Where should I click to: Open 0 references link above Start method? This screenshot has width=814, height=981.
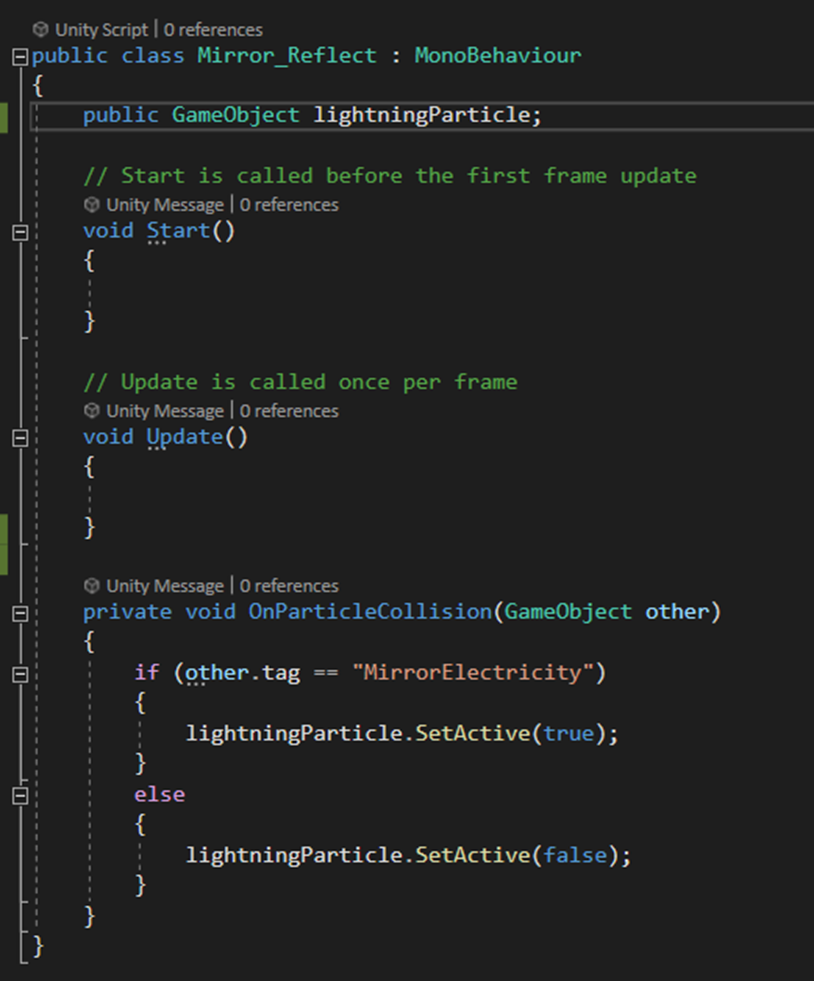(x=289, y=205)
